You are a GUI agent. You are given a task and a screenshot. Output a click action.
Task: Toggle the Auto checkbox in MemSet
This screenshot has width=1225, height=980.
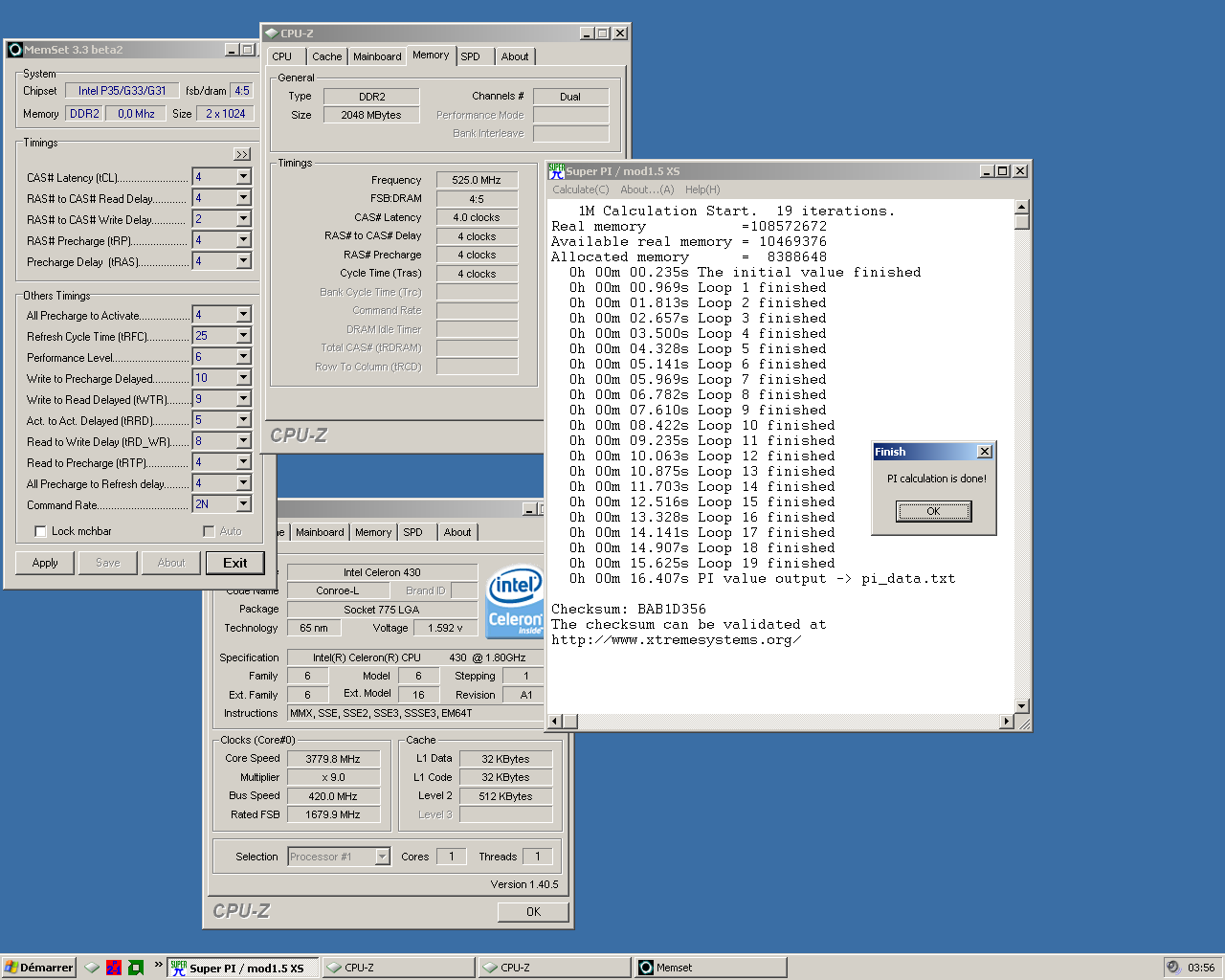click(209, 531)
